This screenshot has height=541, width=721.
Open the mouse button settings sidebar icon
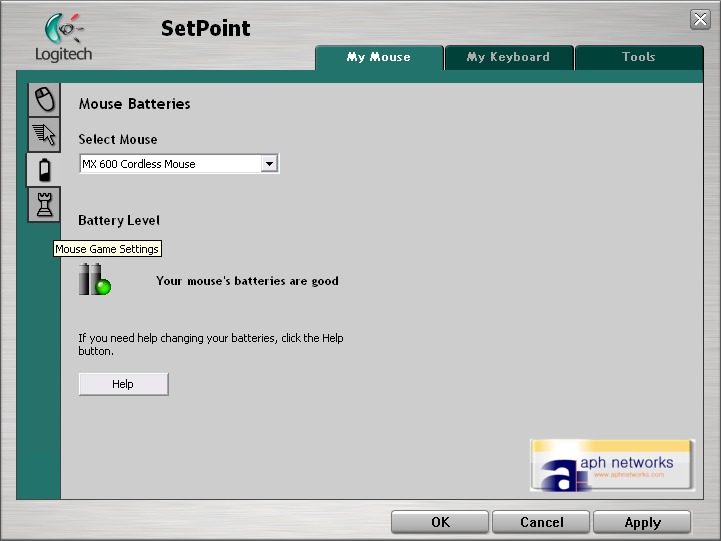pos(44,99)
